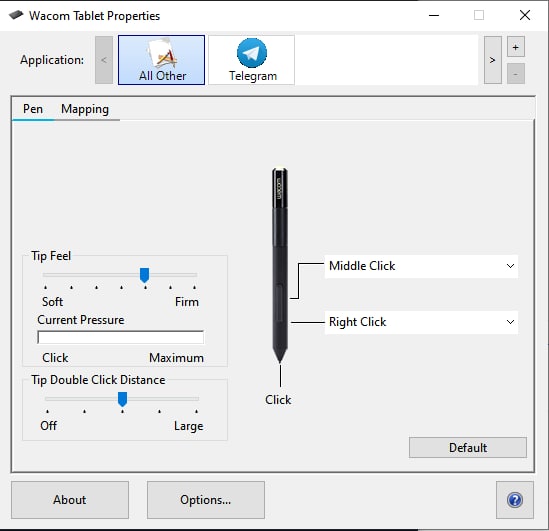Image resolution: width=549 pixels, height=531 pixels.
Task: Open help with the question mark icon
Action: coord(515,499)
